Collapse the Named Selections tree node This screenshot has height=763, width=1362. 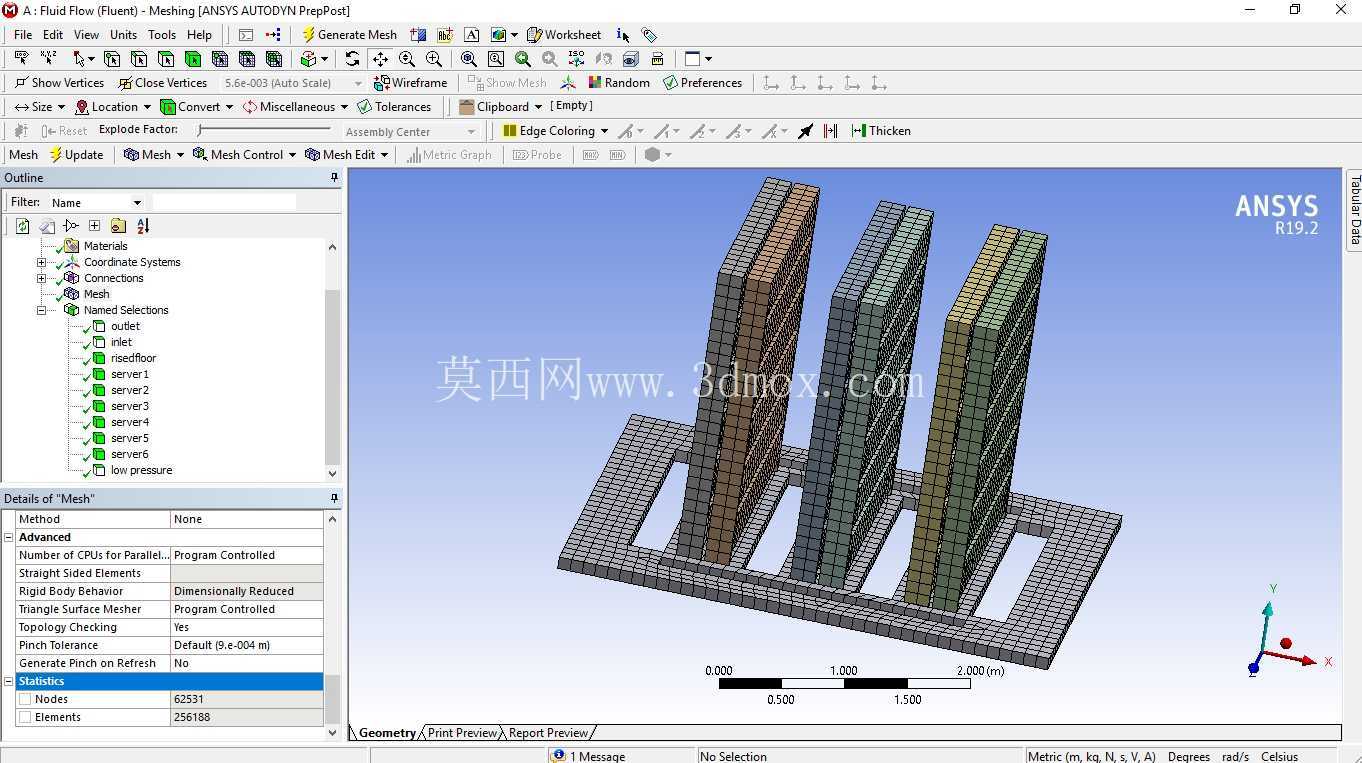(41, 310)
